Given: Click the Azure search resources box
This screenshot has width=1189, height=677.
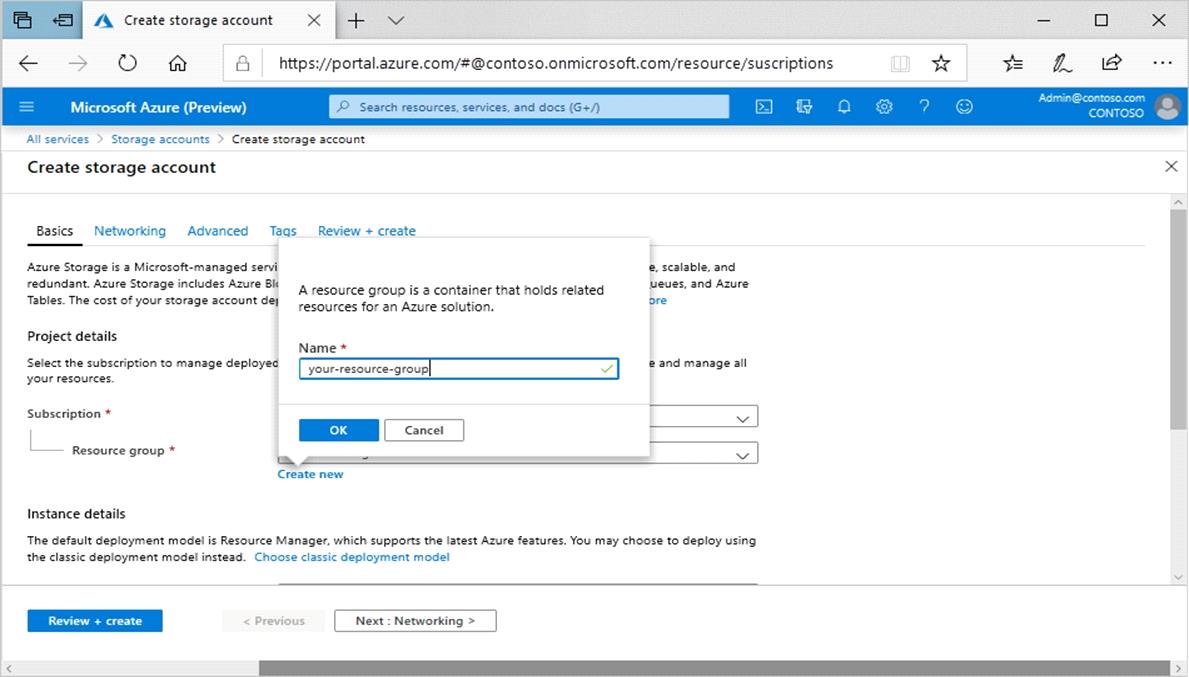Looking at the screenshot, I should click(x=529, y=107).
